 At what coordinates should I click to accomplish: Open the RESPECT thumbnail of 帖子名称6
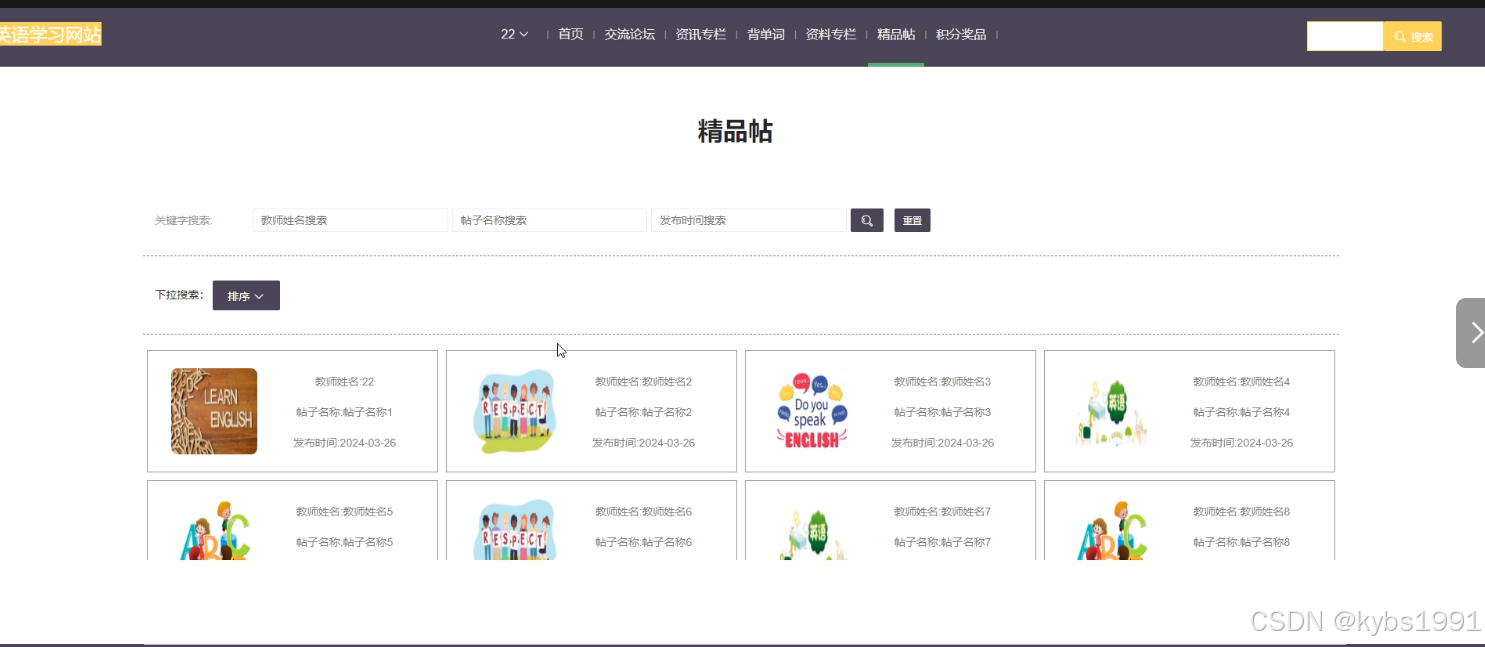(x=513, y=530)
